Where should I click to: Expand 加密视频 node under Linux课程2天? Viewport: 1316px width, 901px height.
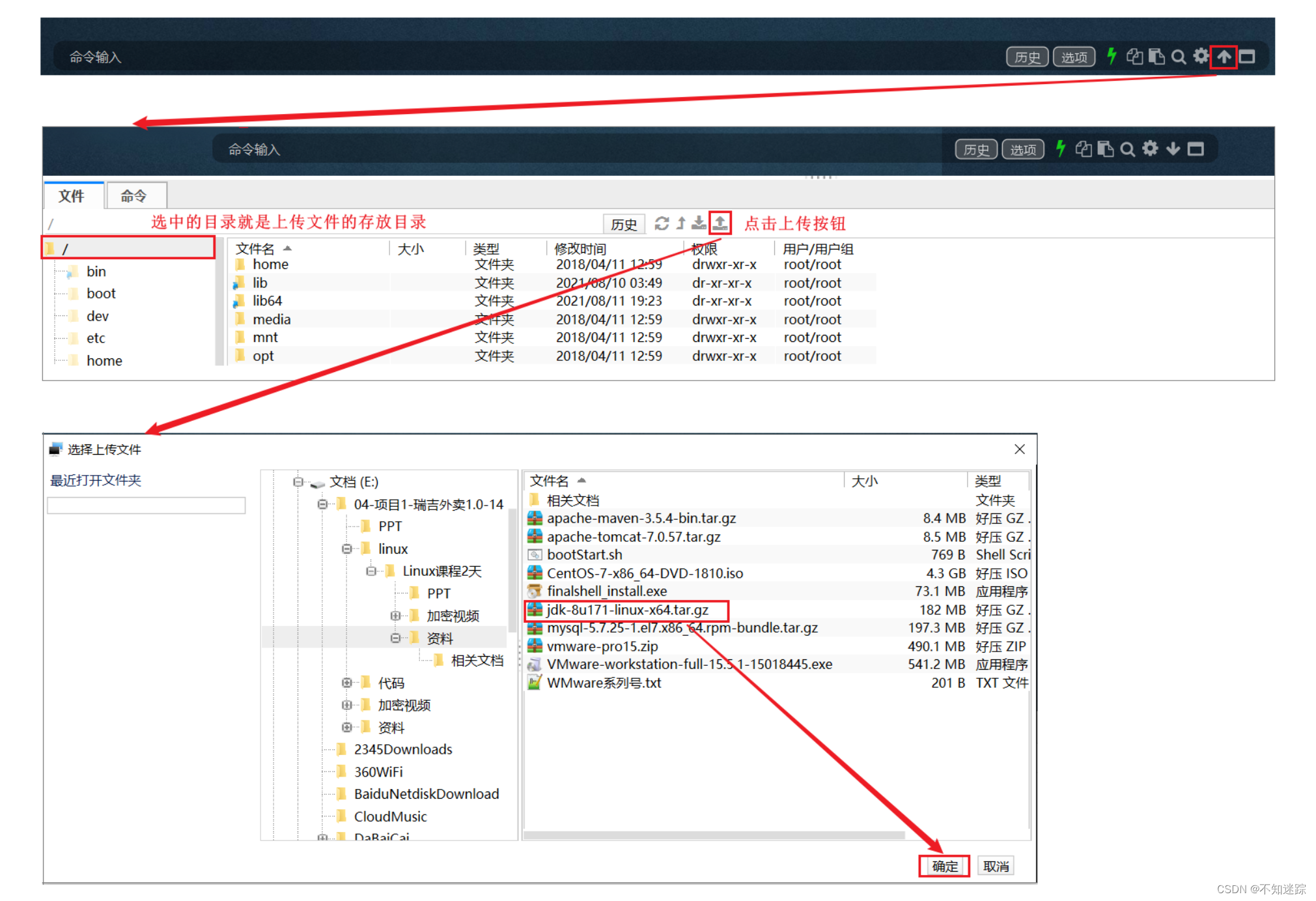(x=395, y=616)
